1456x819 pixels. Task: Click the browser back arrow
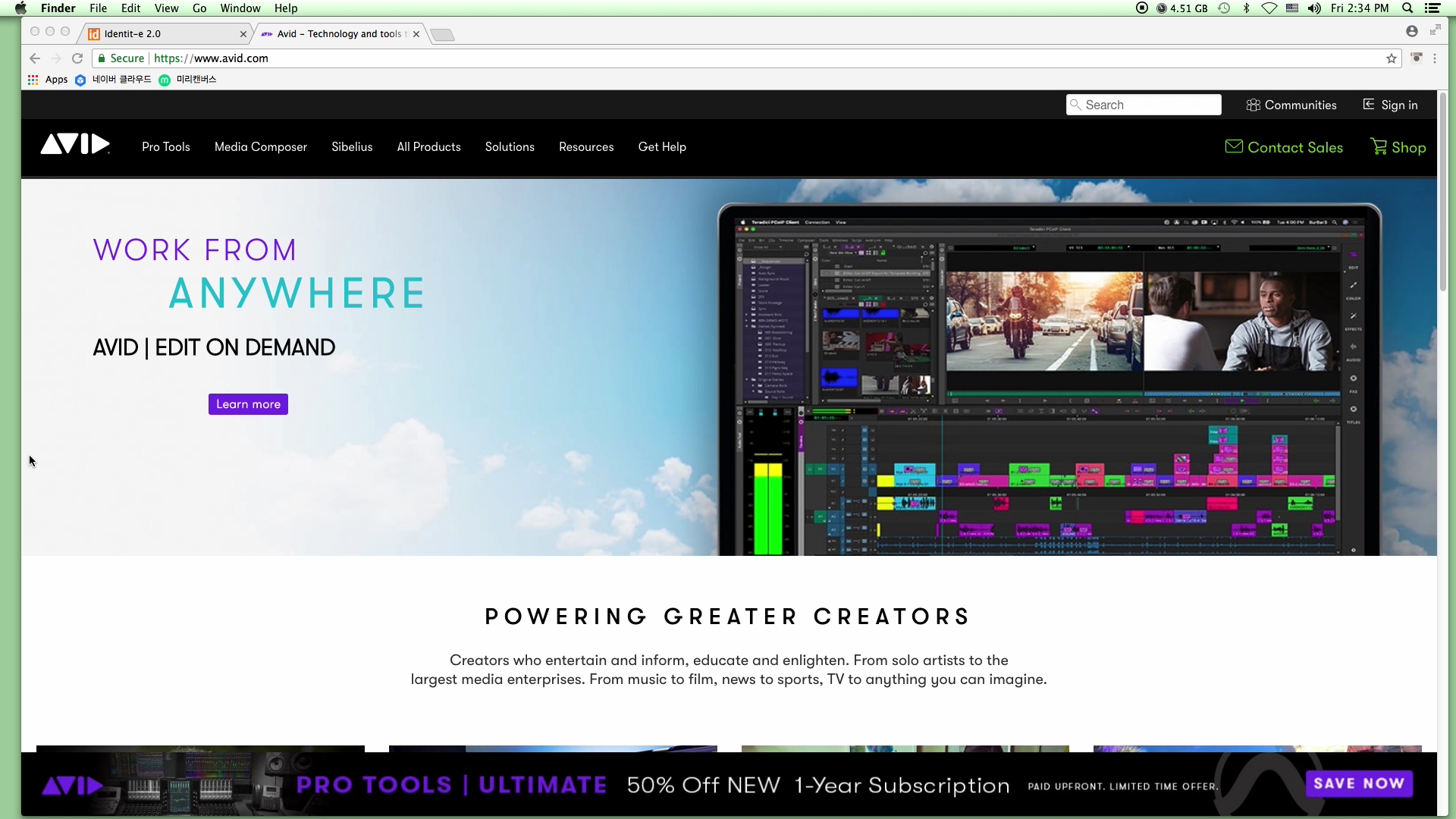34,58
